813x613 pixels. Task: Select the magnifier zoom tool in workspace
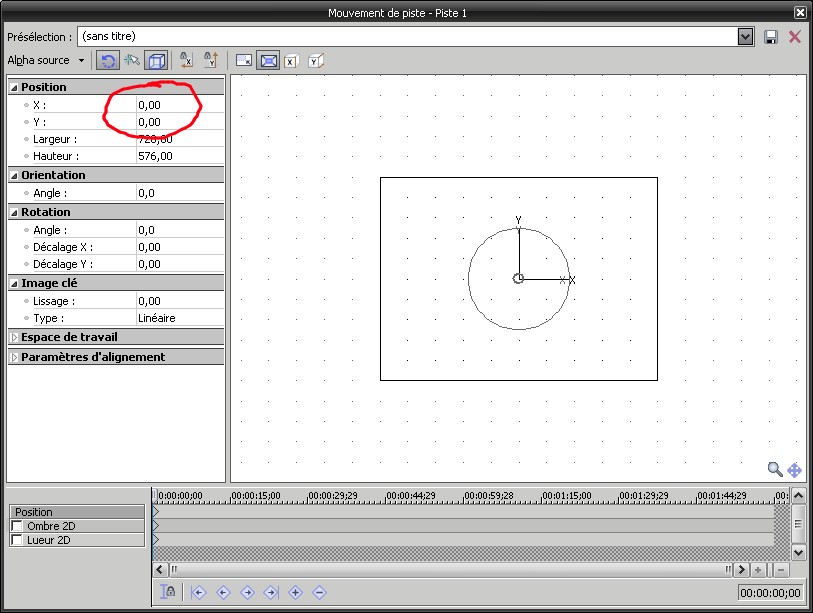point(775,469)
